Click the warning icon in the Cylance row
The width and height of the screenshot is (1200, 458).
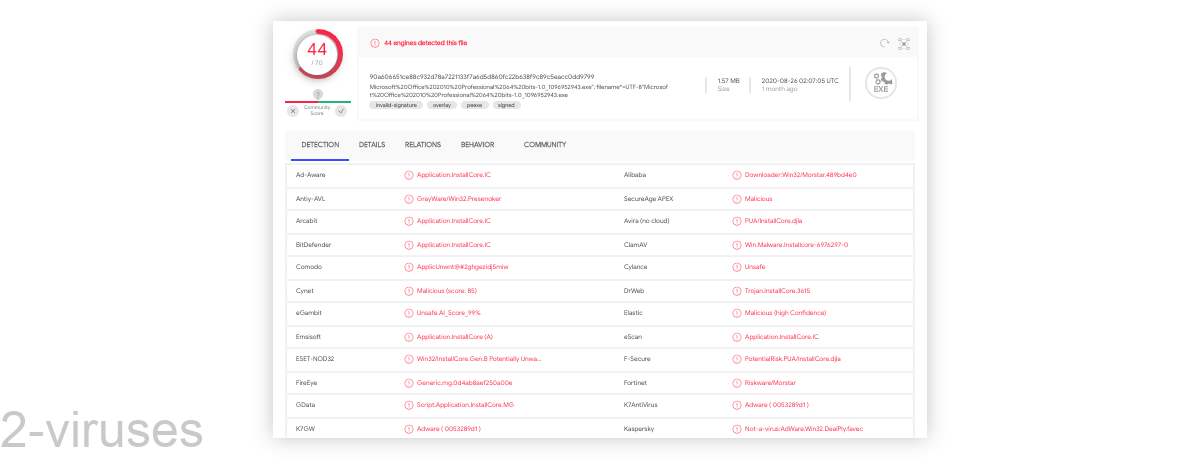pos(737,267)
